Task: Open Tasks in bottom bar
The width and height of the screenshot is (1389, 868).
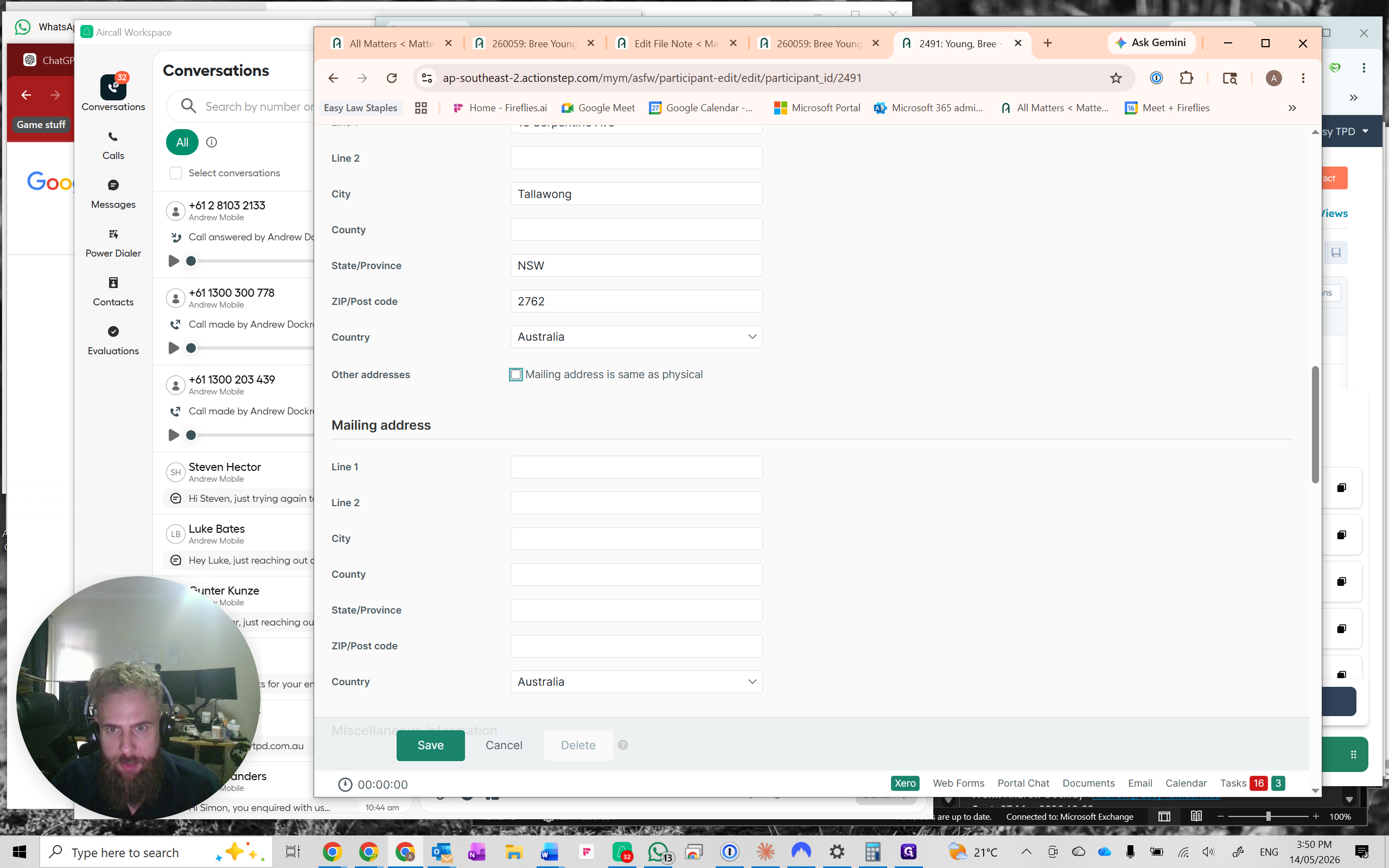Action: pos(1233,783)
